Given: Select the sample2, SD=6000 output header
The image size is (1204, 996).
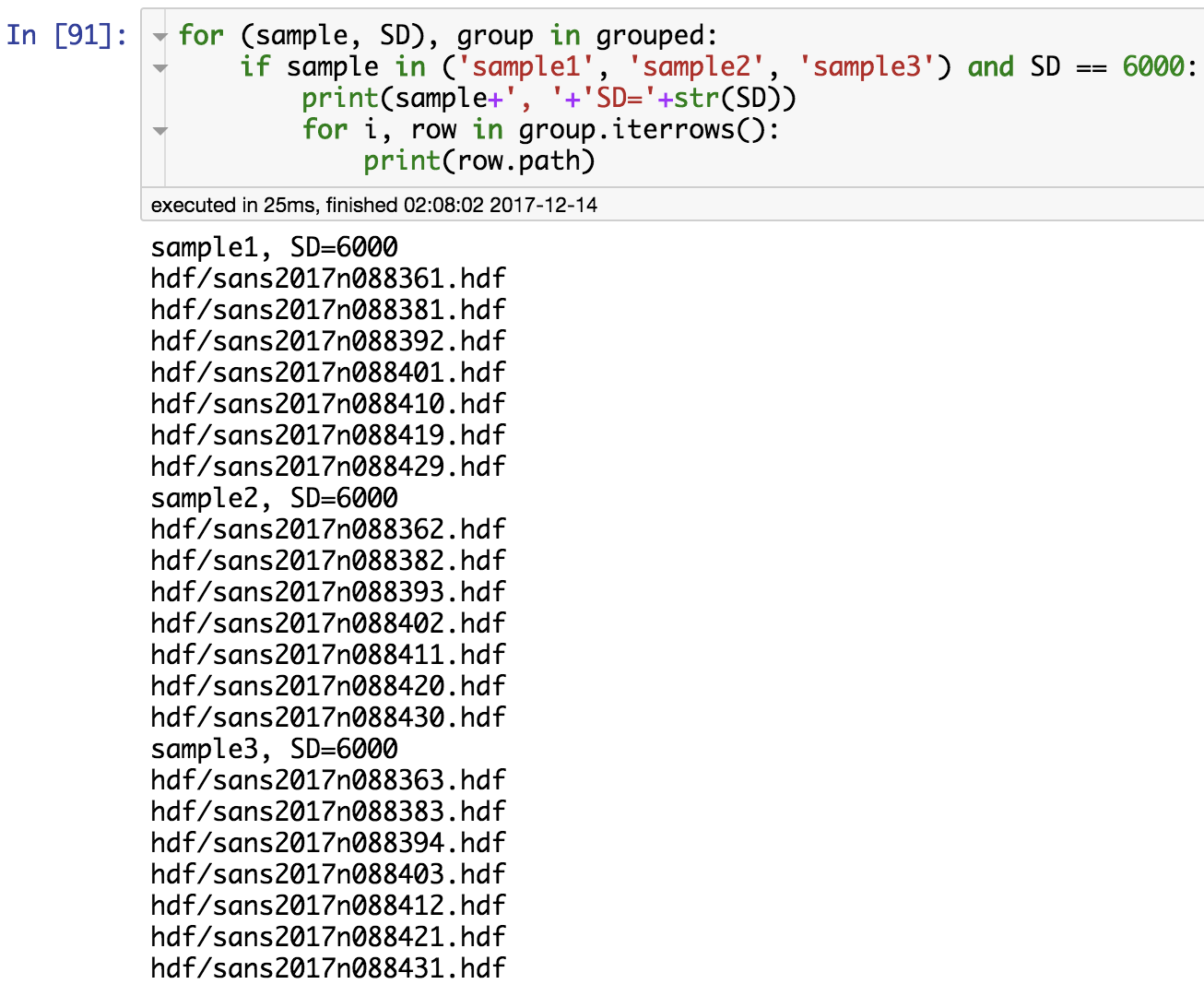Looking at the screenshot, I should click(x=274, y=498).
